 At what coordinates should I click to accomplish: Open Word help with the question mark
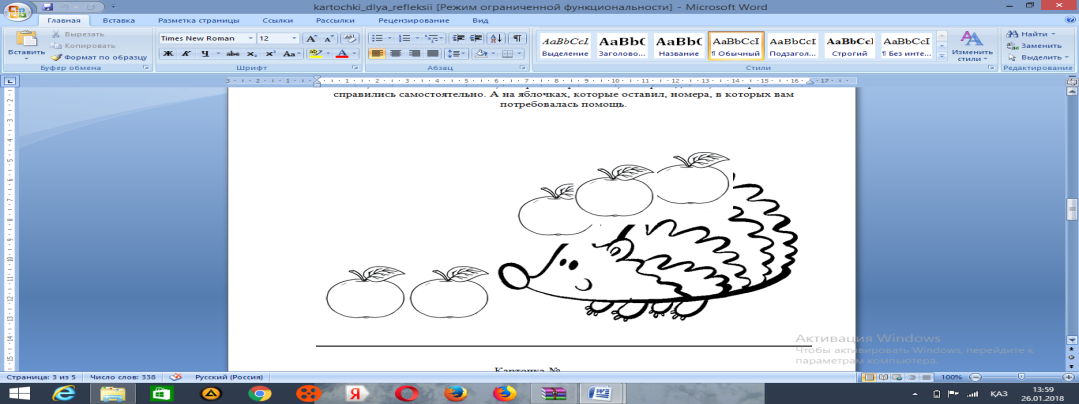click(x=1069, y=21)
